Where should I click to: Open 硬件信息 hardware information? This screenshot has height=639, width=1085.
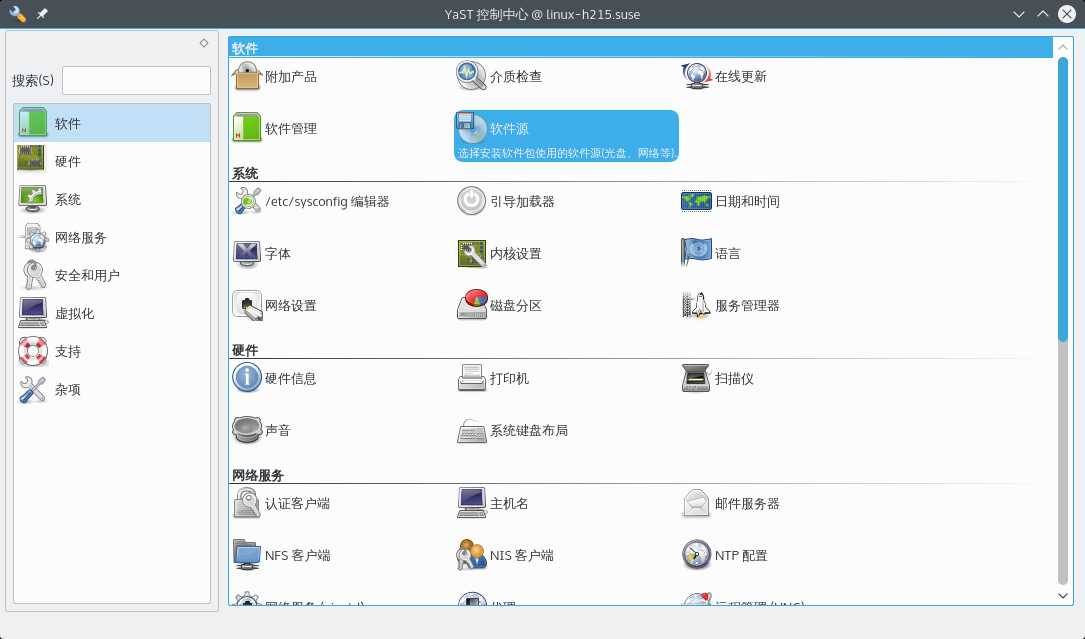[x=275, y=378]
